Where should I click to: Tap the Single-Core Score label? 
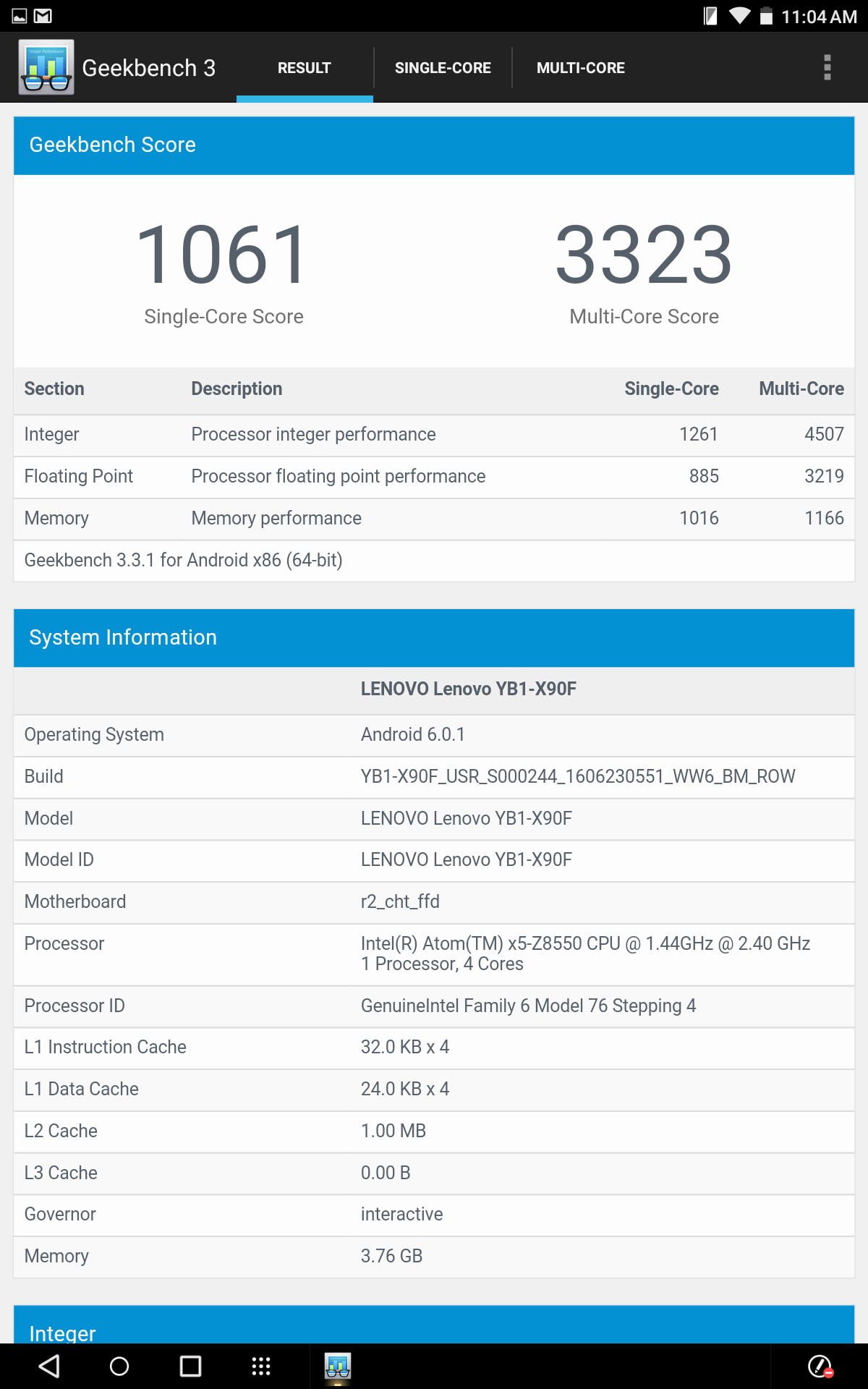coord(224,317)
